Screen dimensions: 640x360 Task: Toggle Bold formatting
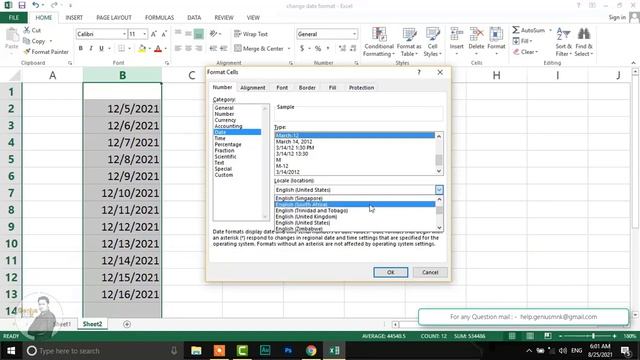pos(80,49)
